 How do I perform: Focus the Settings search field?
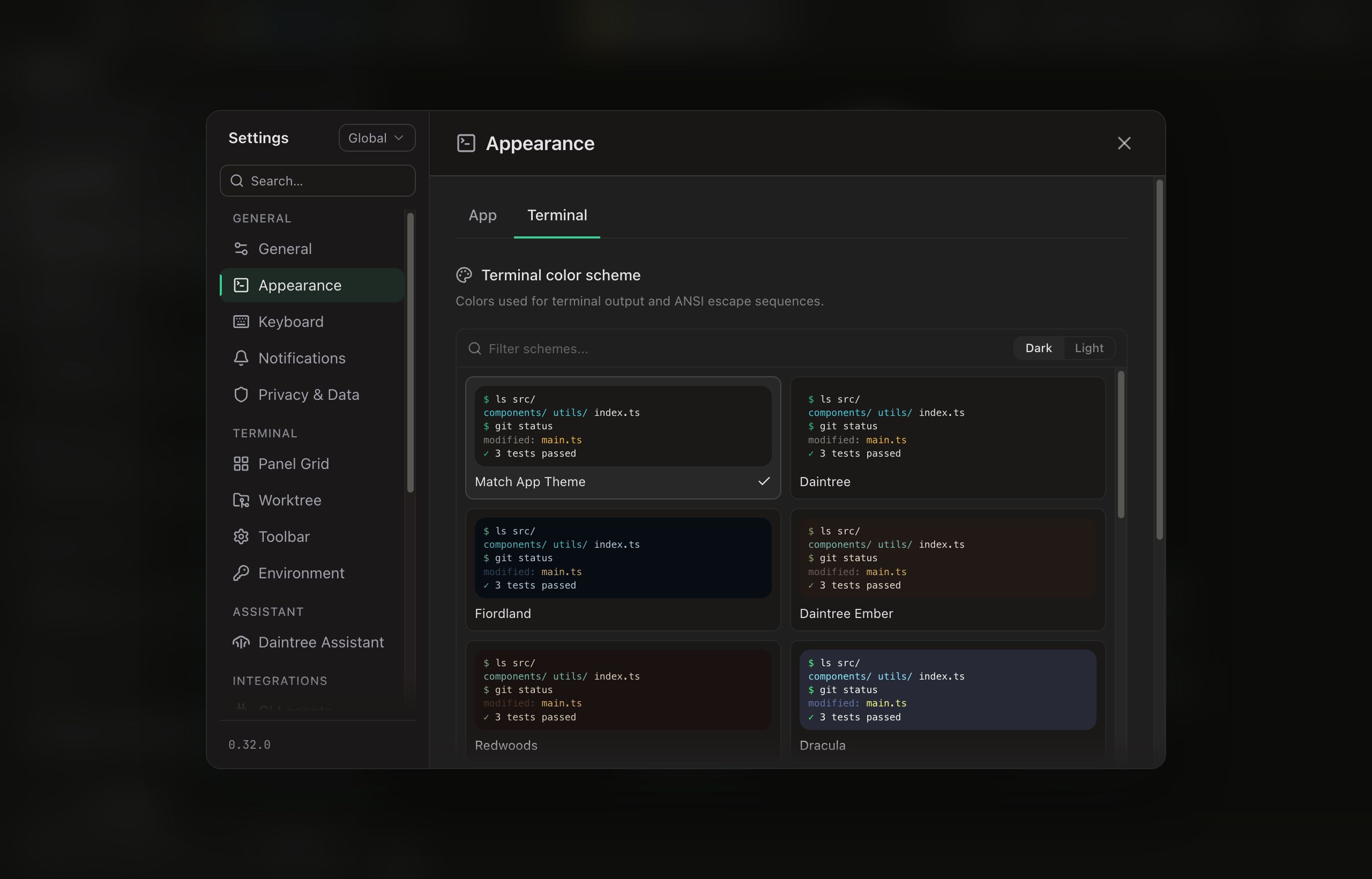tap(318, 181)
